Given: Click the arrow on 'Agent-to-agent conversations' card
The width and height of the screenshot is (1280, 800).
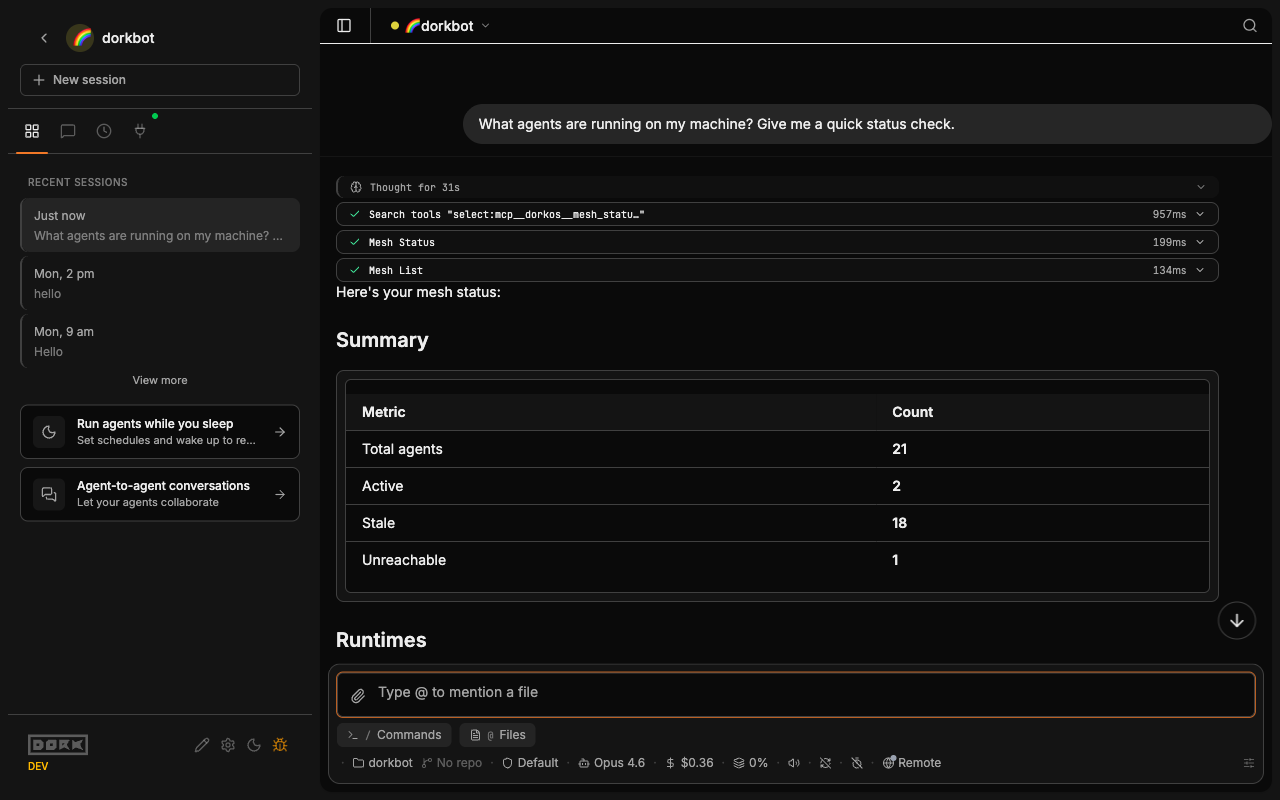Looking at the screenshot, I should [280, 494].
